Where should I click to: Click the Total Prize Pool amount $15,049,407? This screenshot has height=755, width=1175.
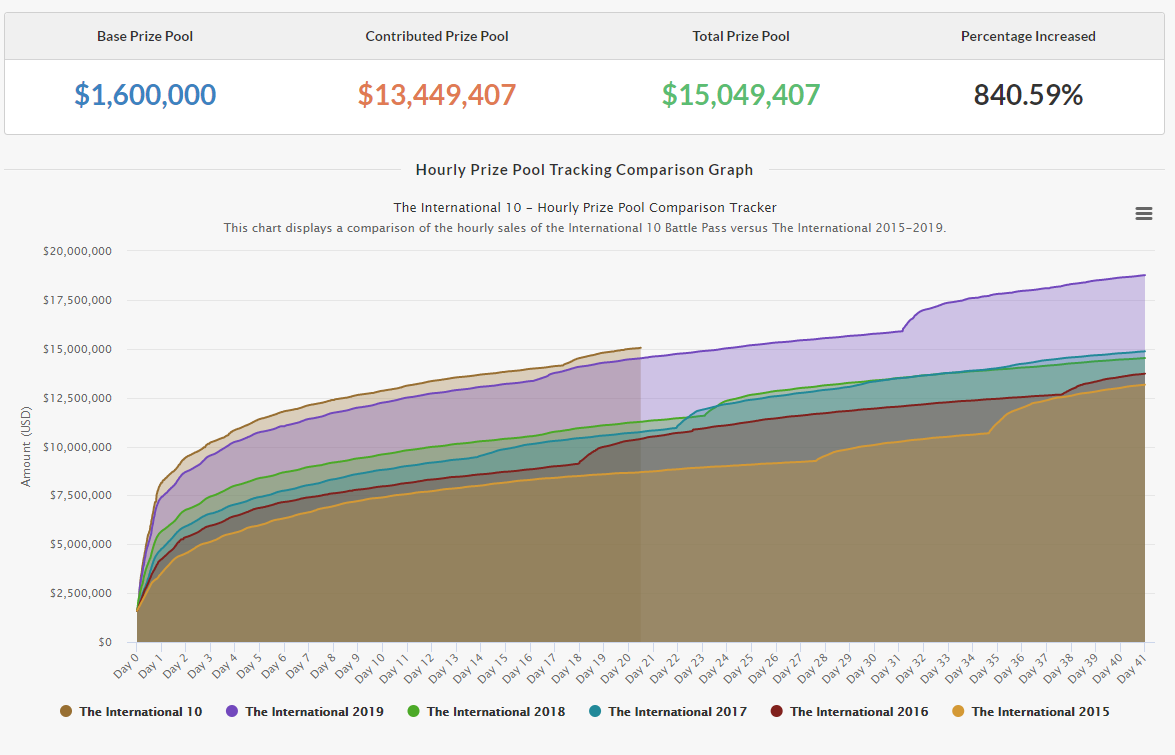pos(741,95)
